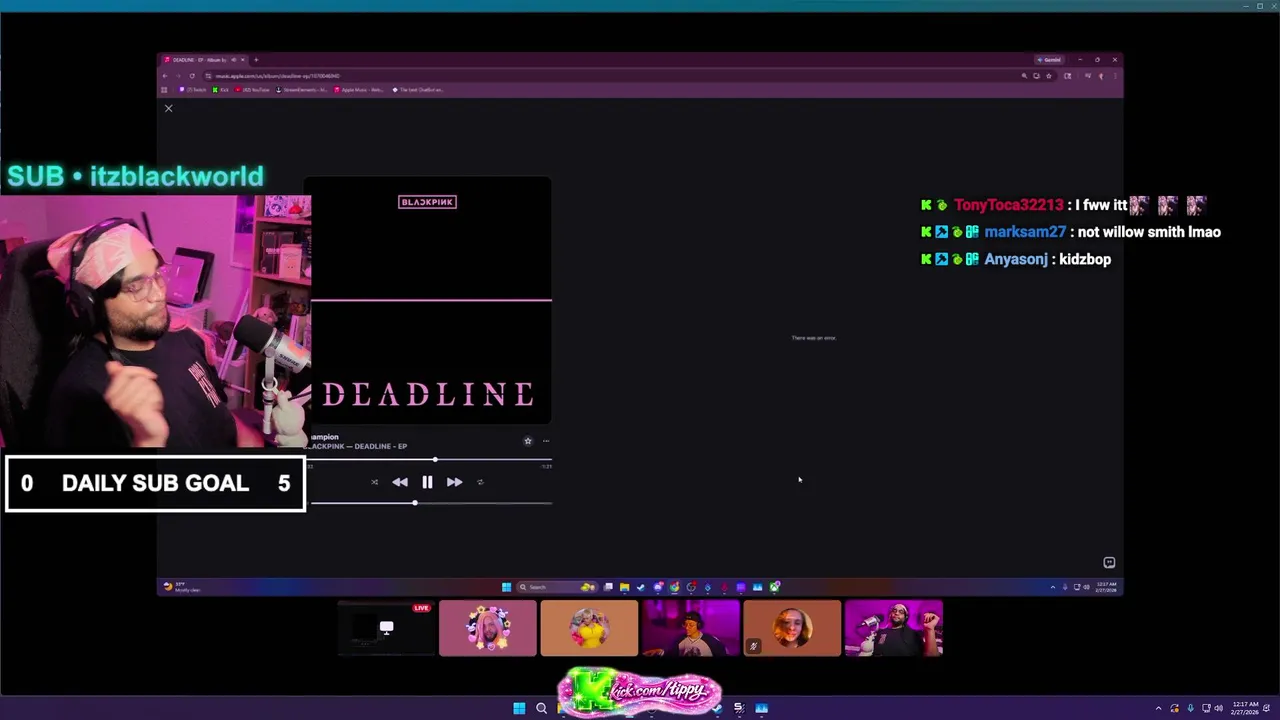The height and width of the screenshot is (720, 1280).
Task: Open the Start menu in the inner taskbar
Action: (x=506, y=587)
